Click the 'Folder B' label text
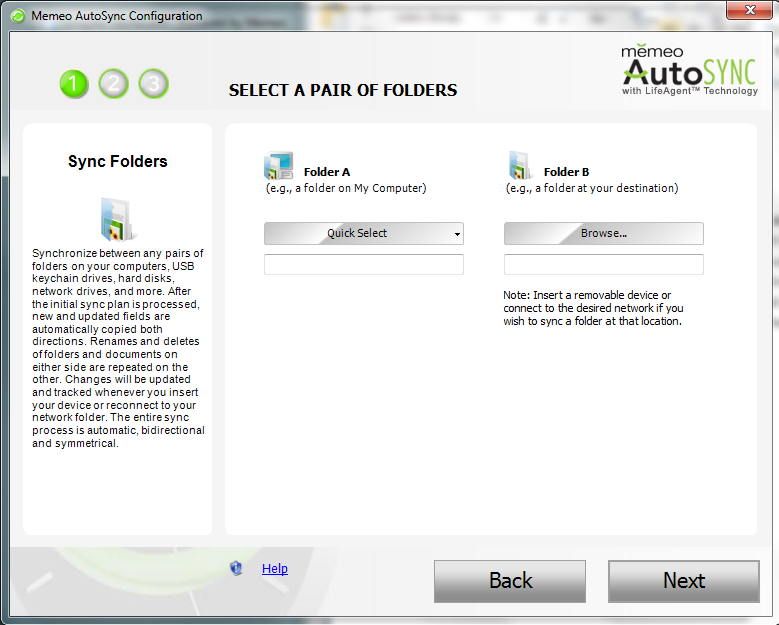Screen dimensions: 779x625 click(566, 172)
